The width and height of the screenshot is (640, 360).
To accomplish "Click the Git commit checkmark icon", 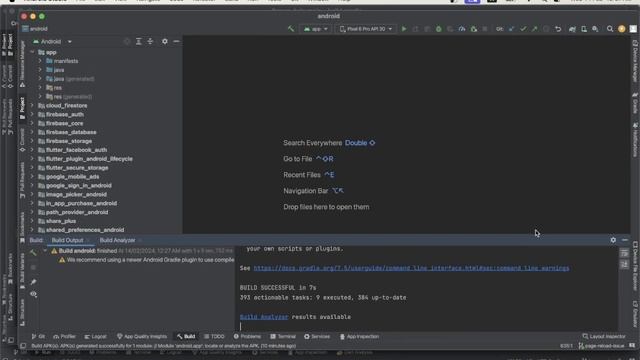I will point(523,29).
